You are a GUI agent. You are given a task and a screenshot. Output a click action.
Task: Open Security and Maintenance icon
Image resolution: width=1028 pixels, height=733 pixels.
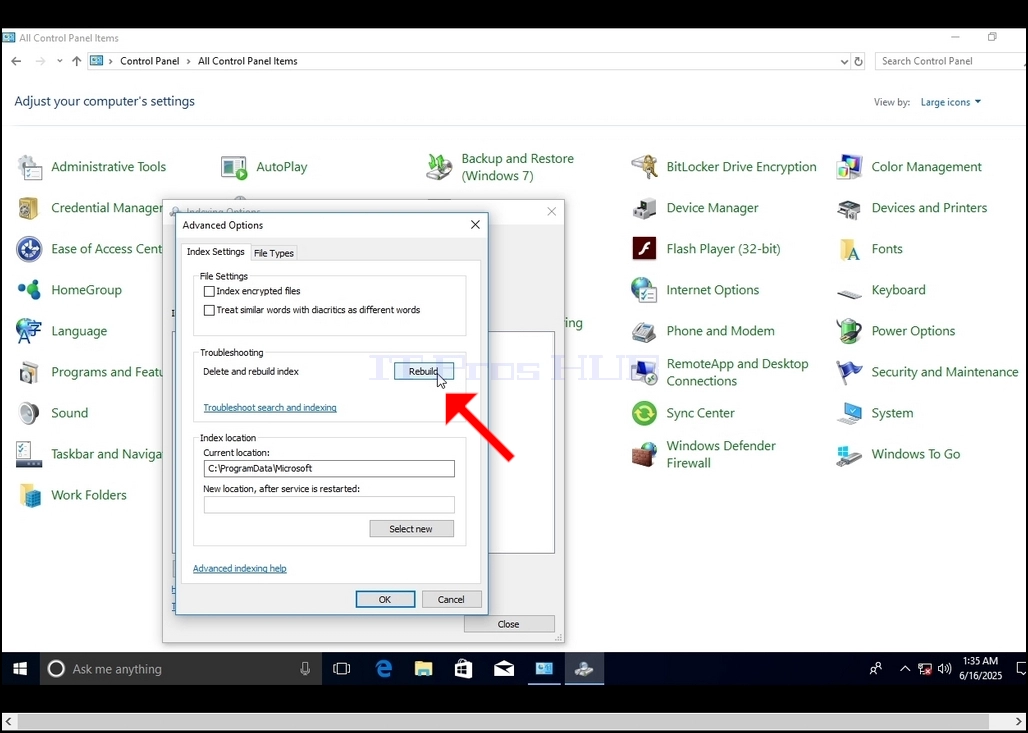[850, 372]
